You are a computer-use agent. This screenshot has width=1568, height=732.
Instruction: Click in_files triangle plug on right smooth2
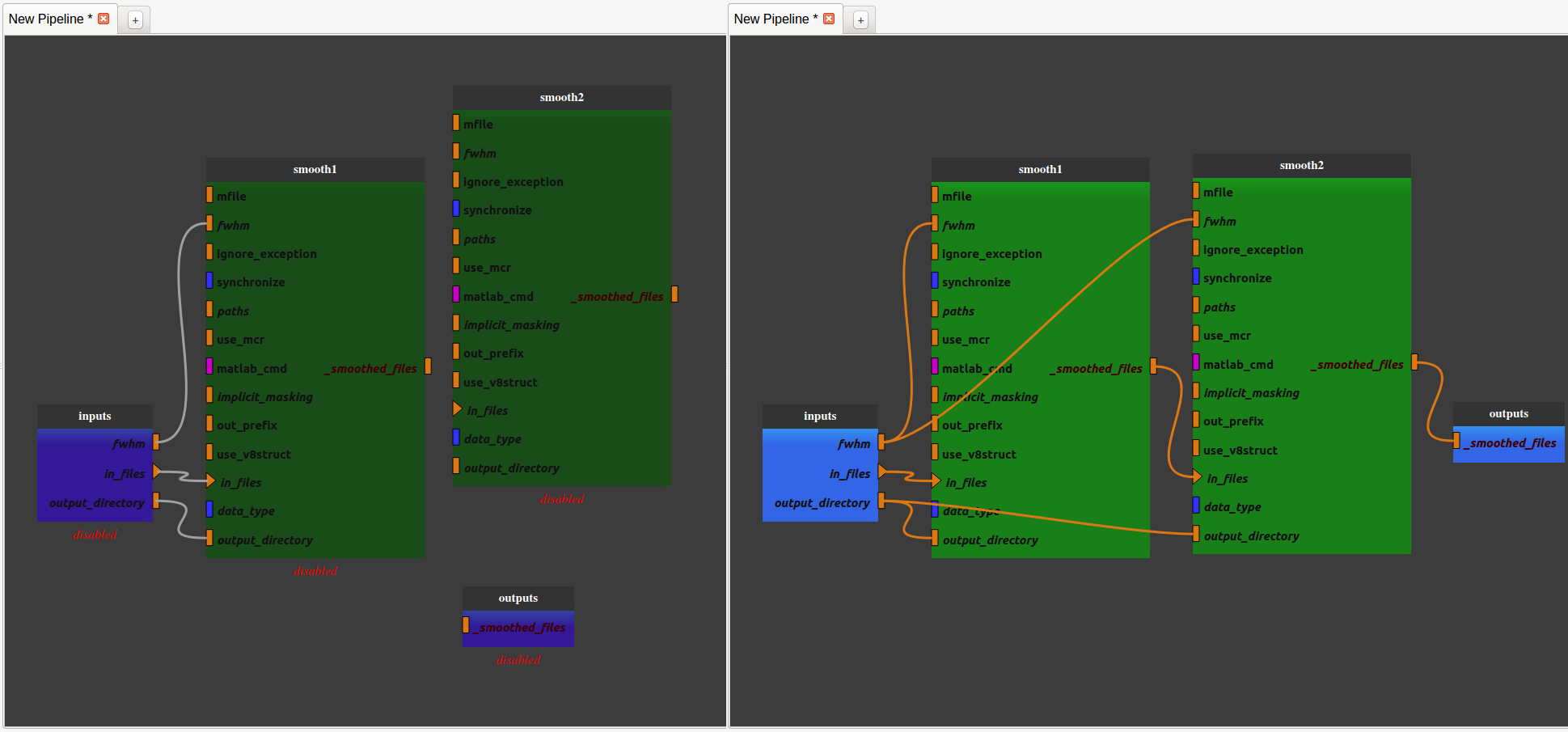coord(1198,477)
